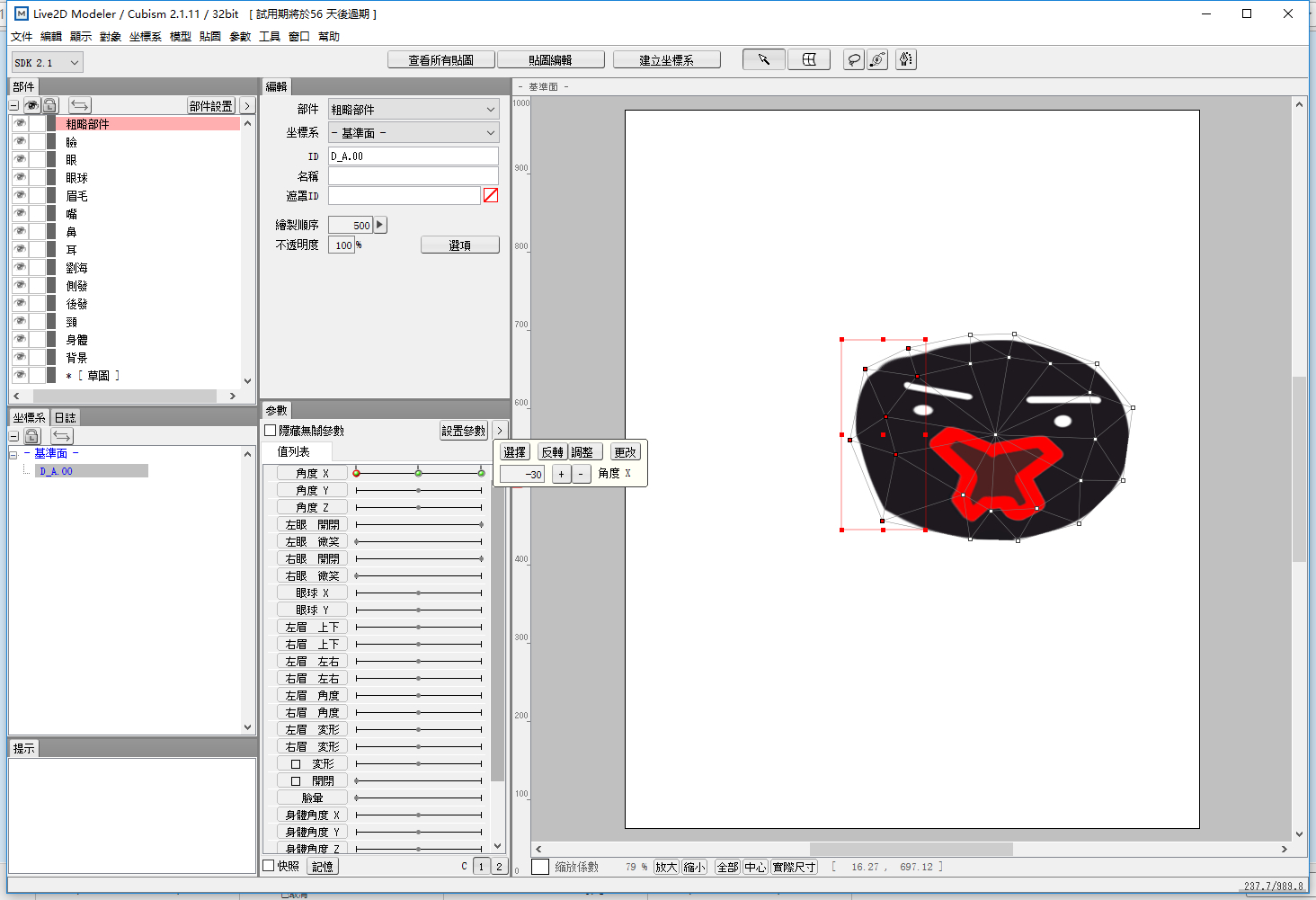Click the swap arrows icon in parts panel

point(80,105)
